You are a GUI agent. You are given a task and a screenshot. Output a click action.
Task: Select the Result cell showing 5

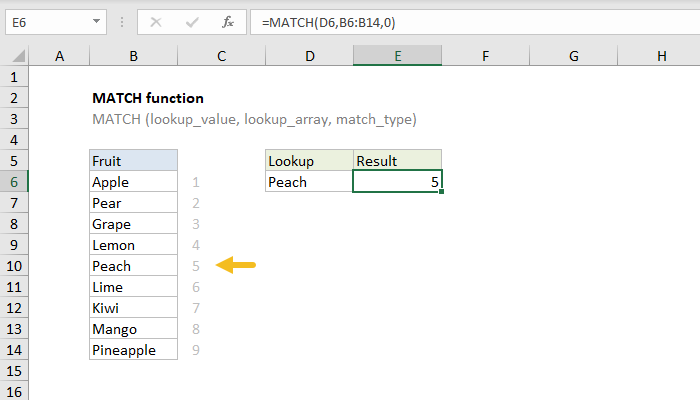(x=397, y=182)
